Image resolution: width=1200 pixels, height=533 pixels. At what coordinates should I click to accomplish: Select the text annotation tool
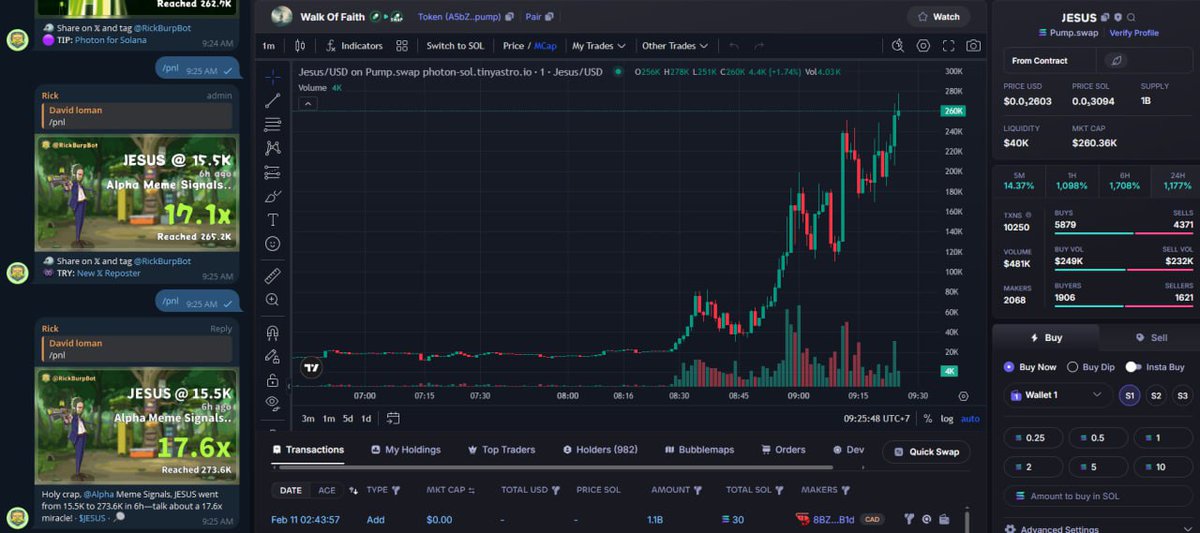[272, 220]
